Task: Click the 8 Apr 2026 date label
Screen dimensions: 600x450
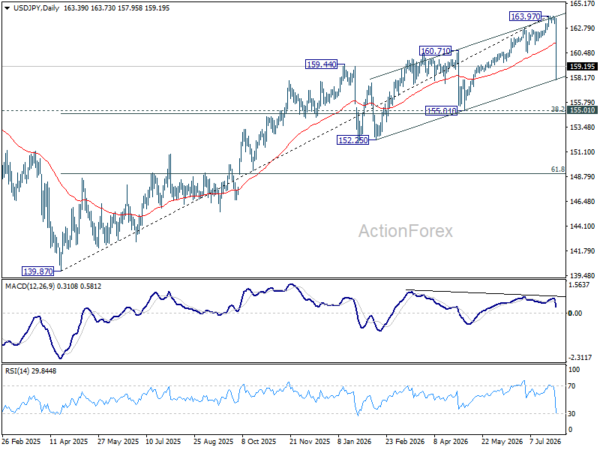Action: point(450,442)
